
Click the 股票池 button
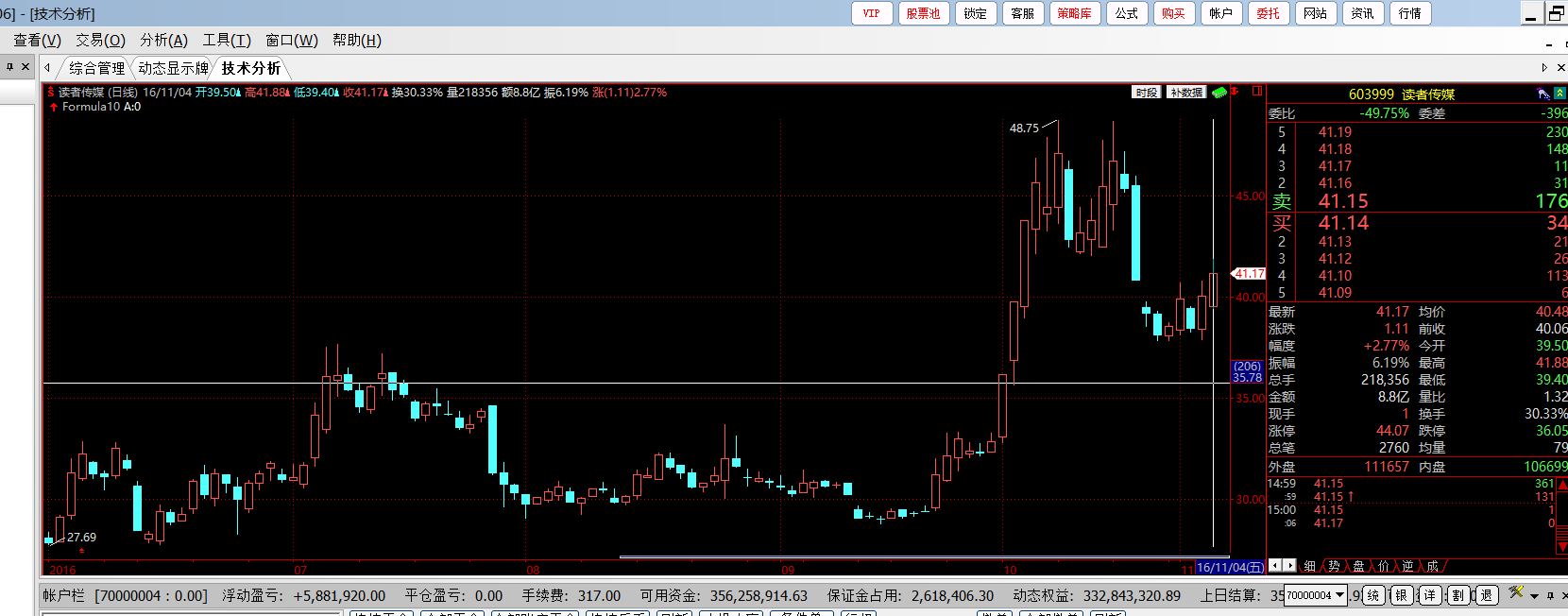tap(923, 13)
